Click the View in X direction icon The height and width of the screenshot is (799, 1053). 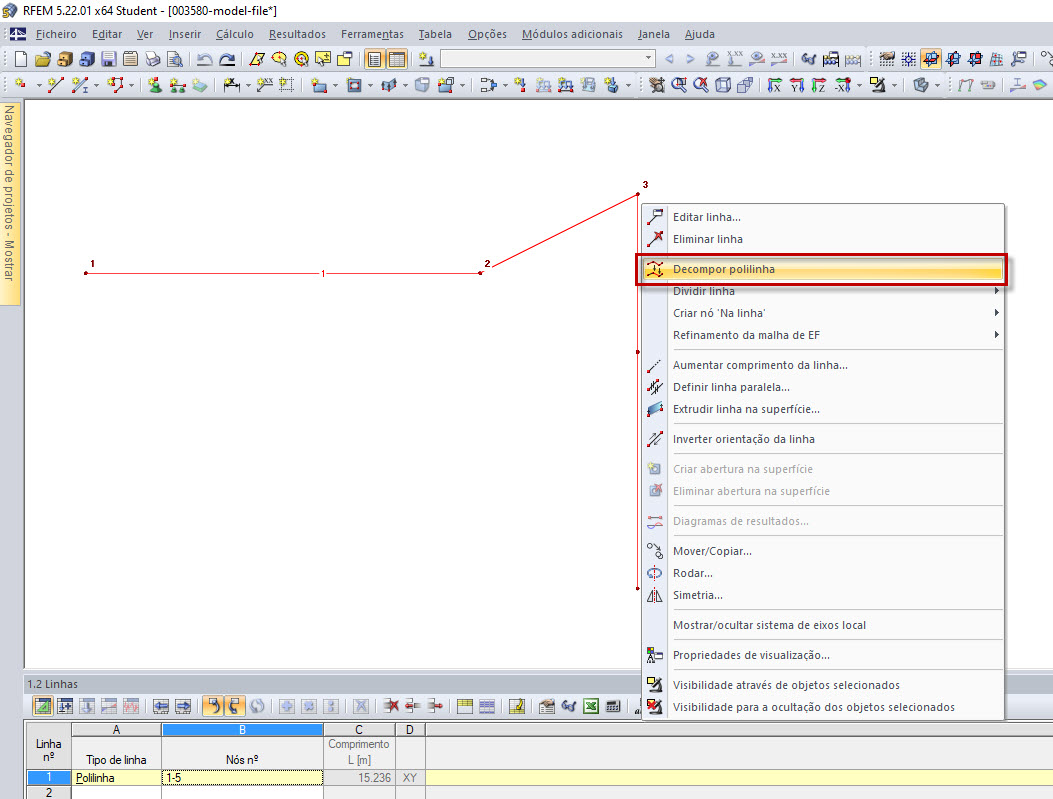tap(774, 85)
